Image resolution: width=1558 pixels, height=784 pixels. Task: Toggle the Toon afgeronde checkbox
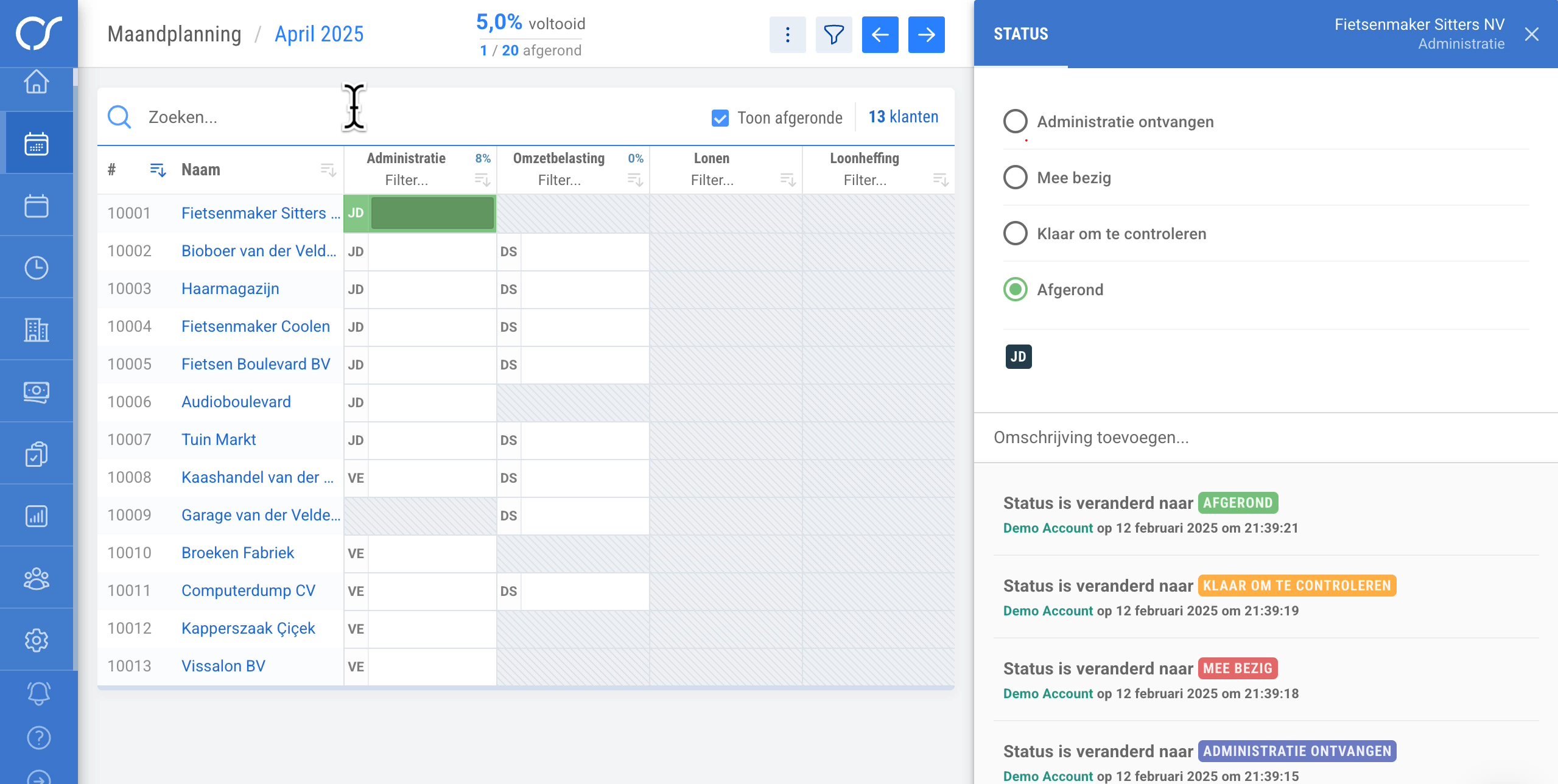[720, 118]
